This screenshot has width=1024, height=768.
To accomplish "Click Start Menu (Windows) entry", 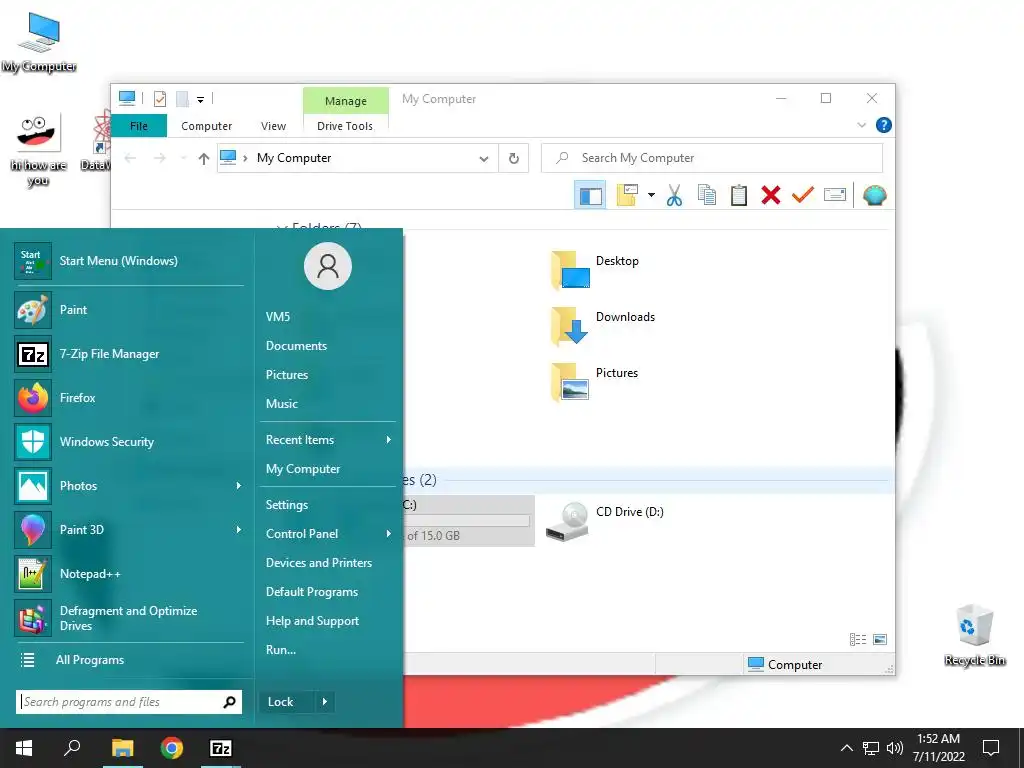I will (129, 261).
